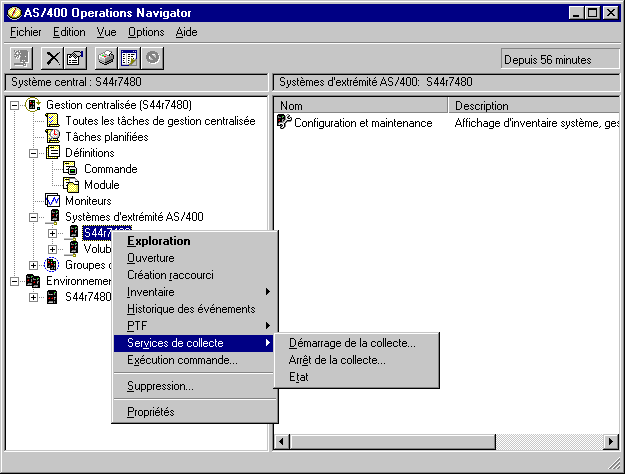This screenshot has width=625, height=474.
Task: Click the Moniteurs graph icon
Action: pyautogui.click(x=53, y=201)
